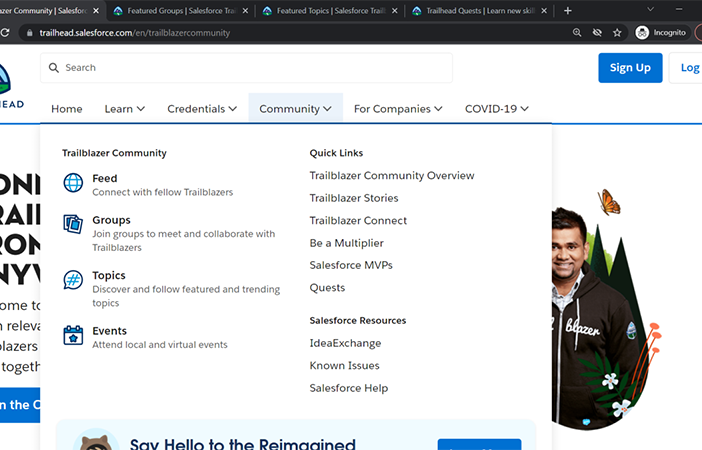Open a new browser tab

pyautogui.click(x=568, y=11)
